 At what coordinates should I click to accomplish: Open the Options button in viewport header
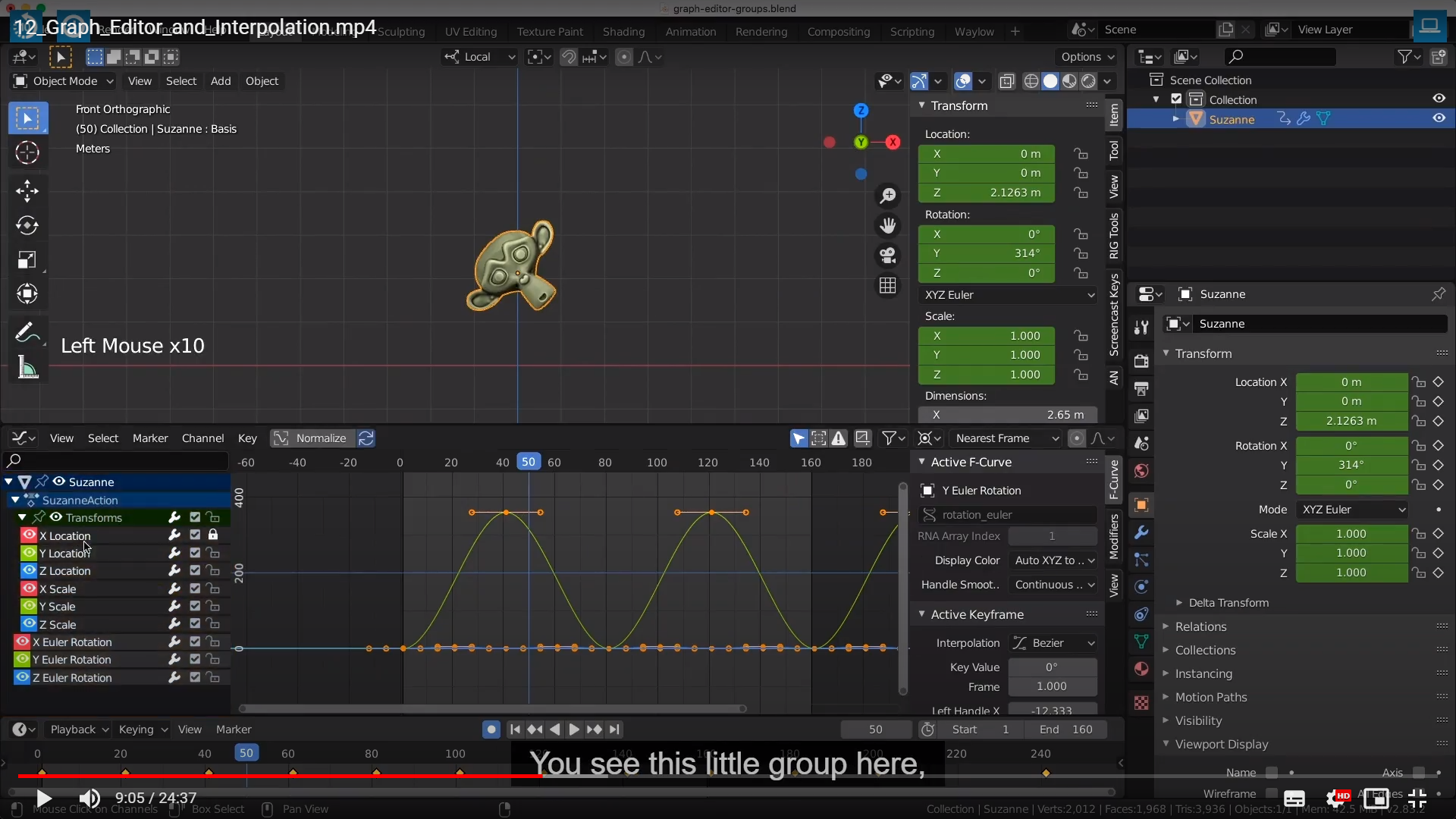[x=1087, y=57]
